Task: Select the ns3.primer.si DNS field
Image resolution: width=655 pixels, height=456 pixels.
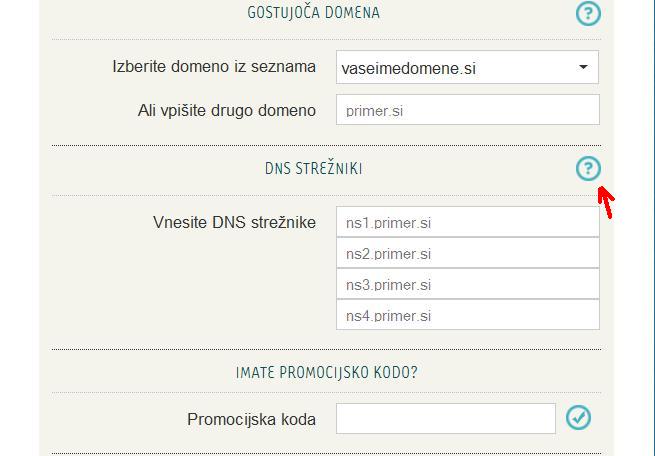Action: tap(467, 284)
